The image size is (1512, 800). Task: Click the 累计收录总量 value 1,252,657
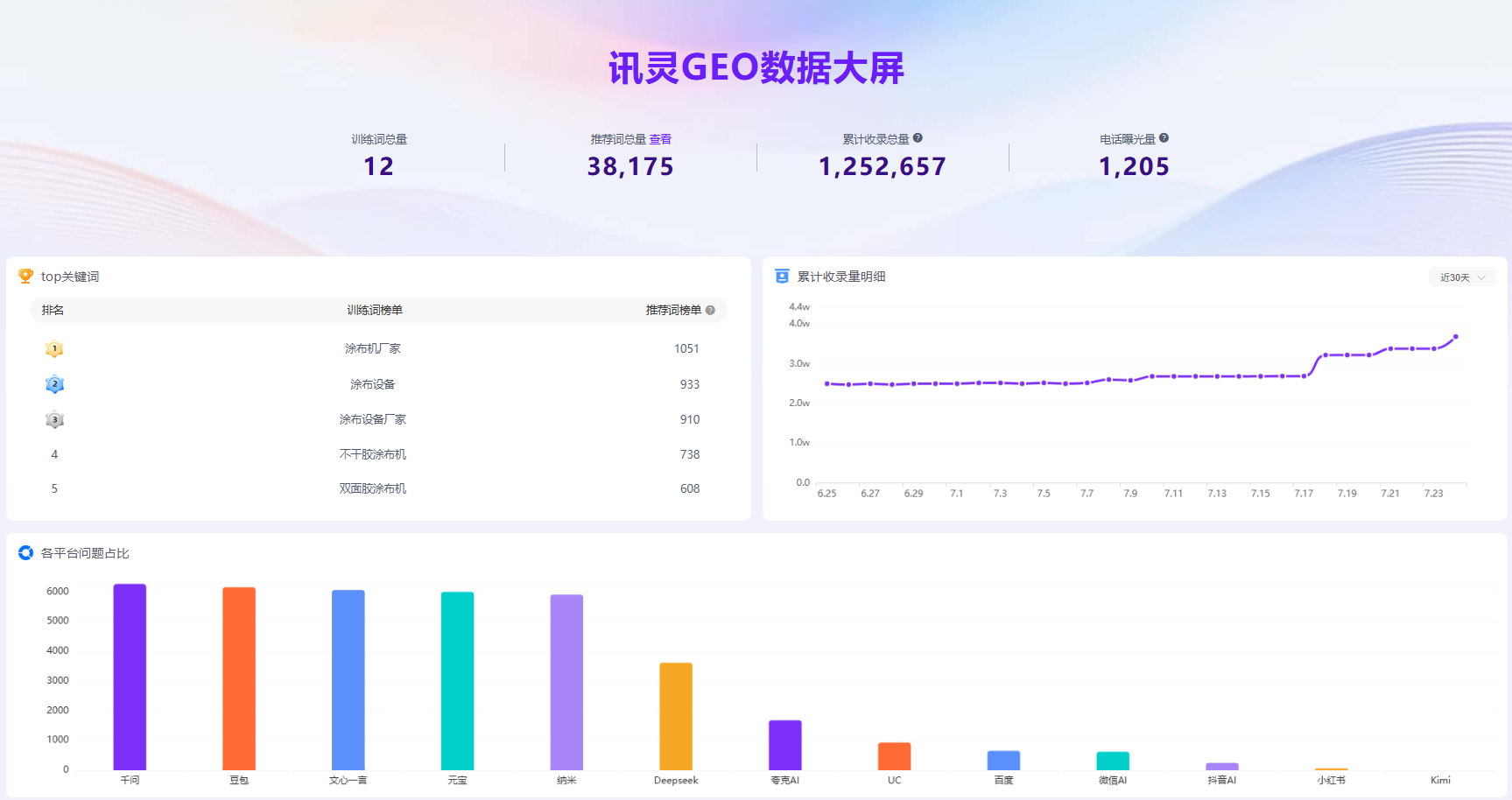pyautogui.click(x=883, y=166)
